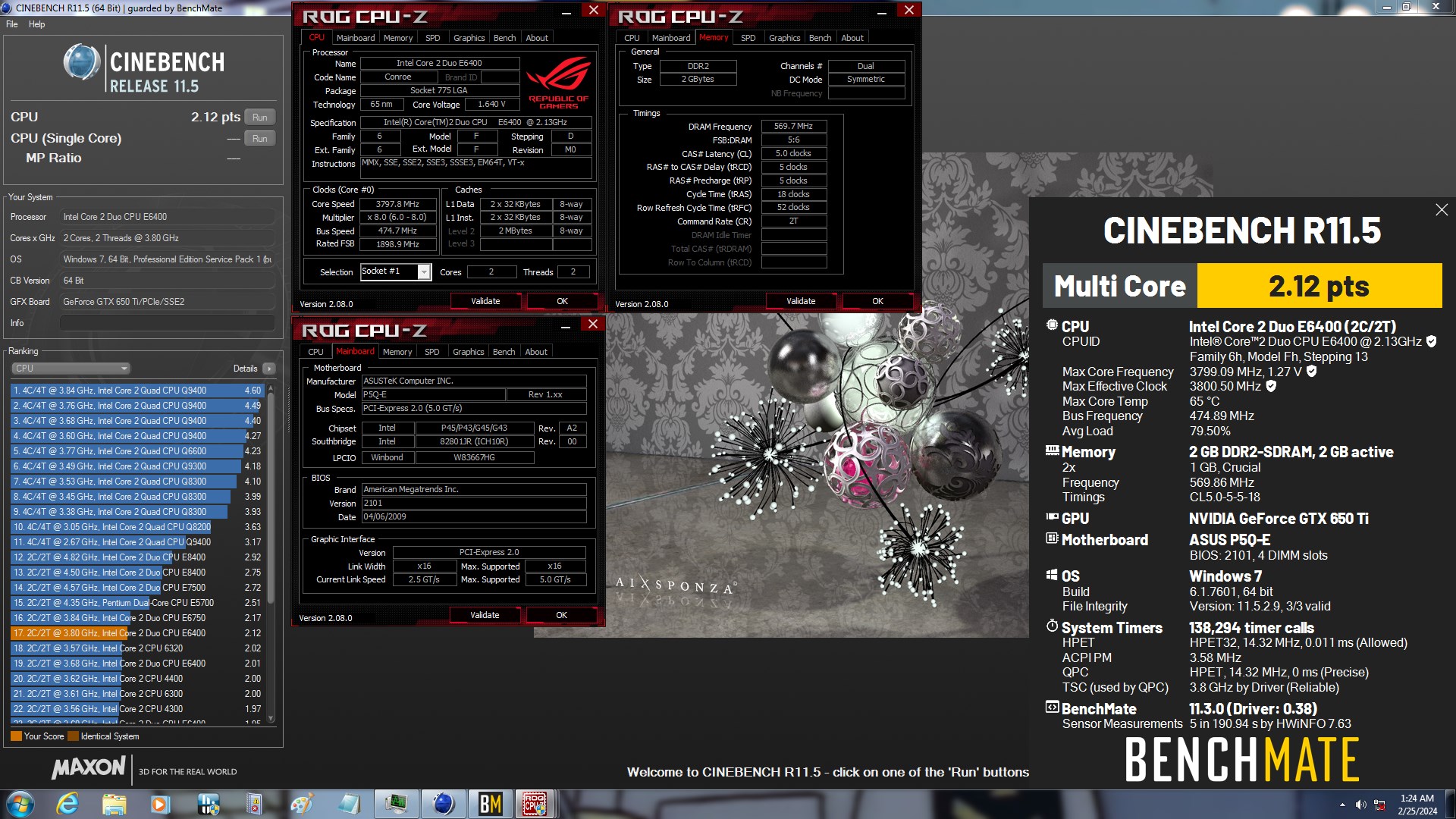
Task: Click the CPU chip icon in BenchMate overlay
Action: (x=1052, y=325)
